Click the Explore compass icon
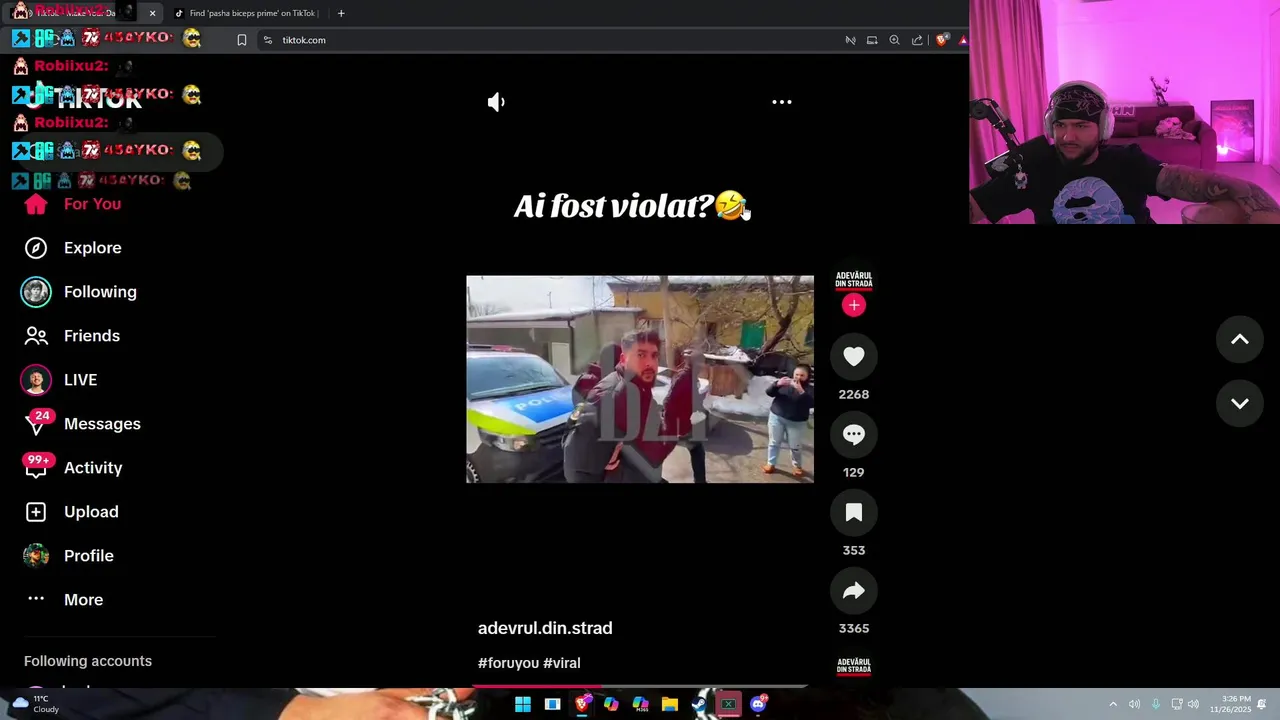The width and height of the screenshot is (1280, 720). pos(36,248)
